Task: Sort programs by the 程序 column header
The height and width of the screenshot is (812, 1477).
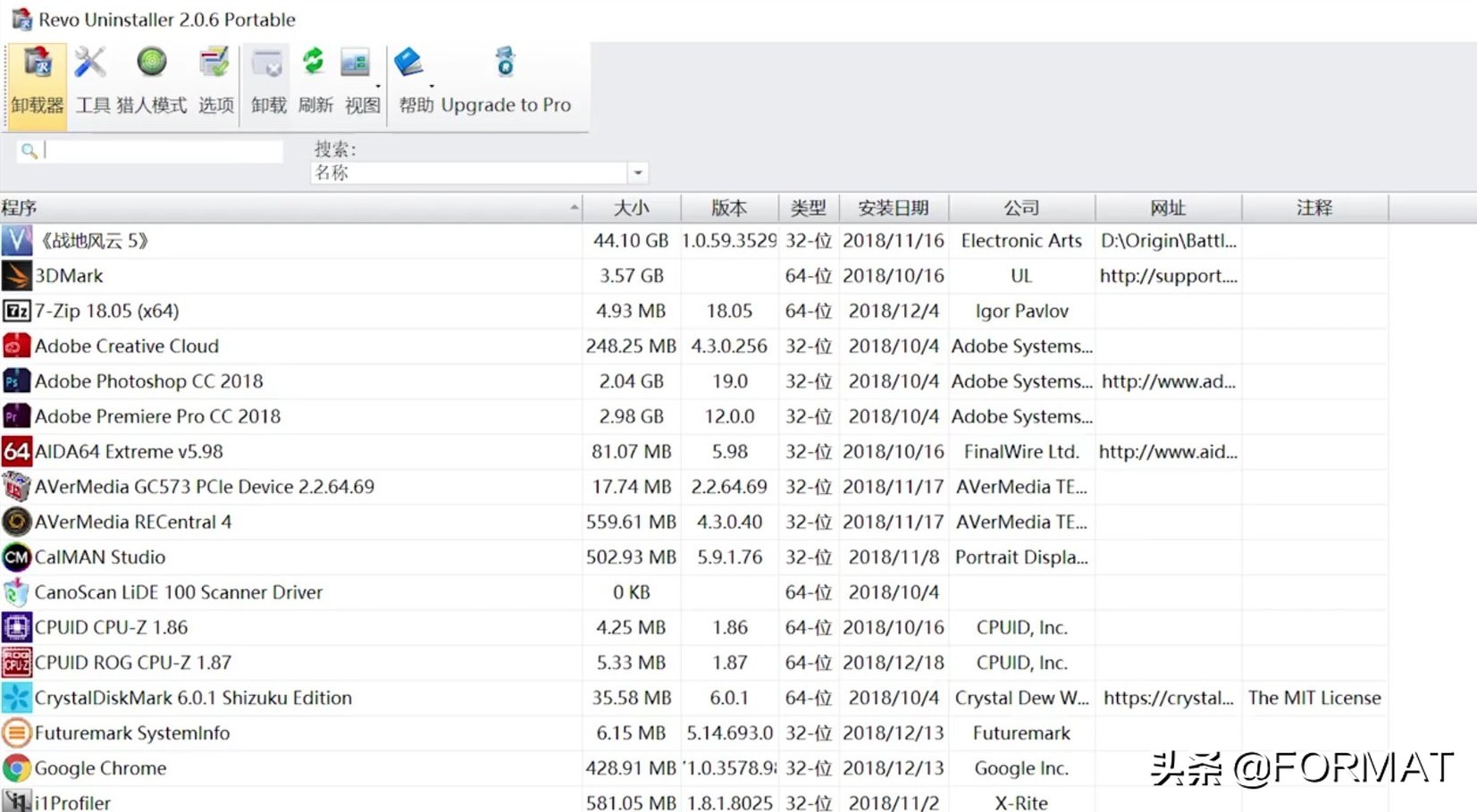Action: click(286, 208)
